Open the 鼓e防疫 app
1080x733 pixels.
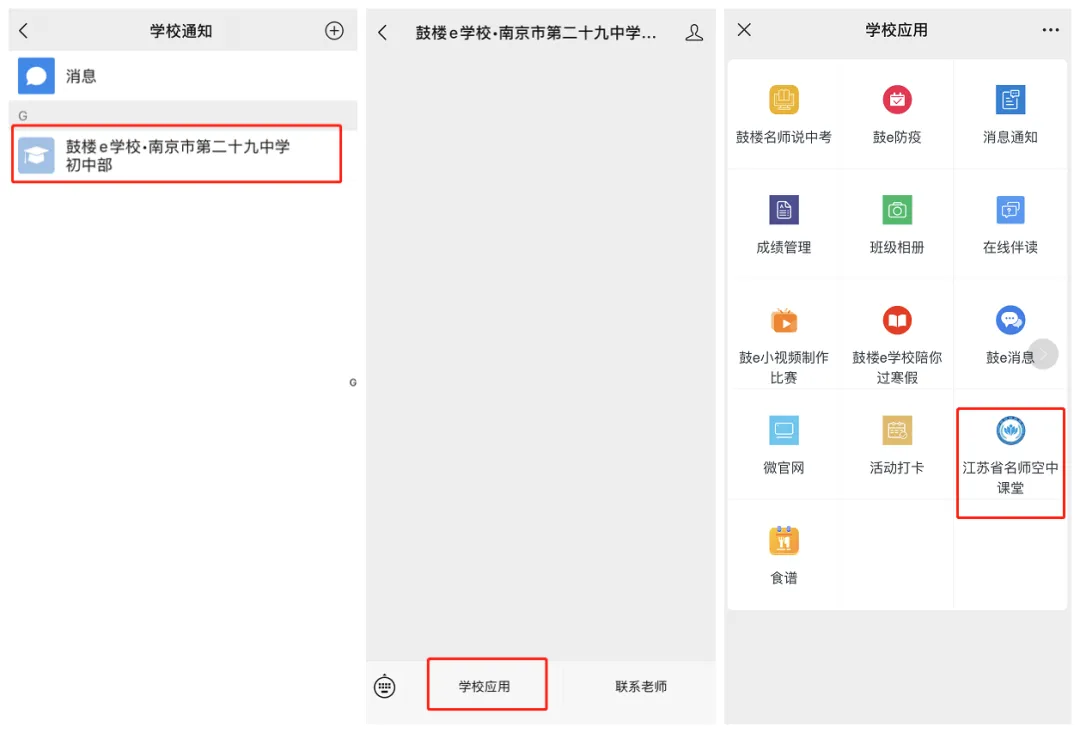[897, 112]
